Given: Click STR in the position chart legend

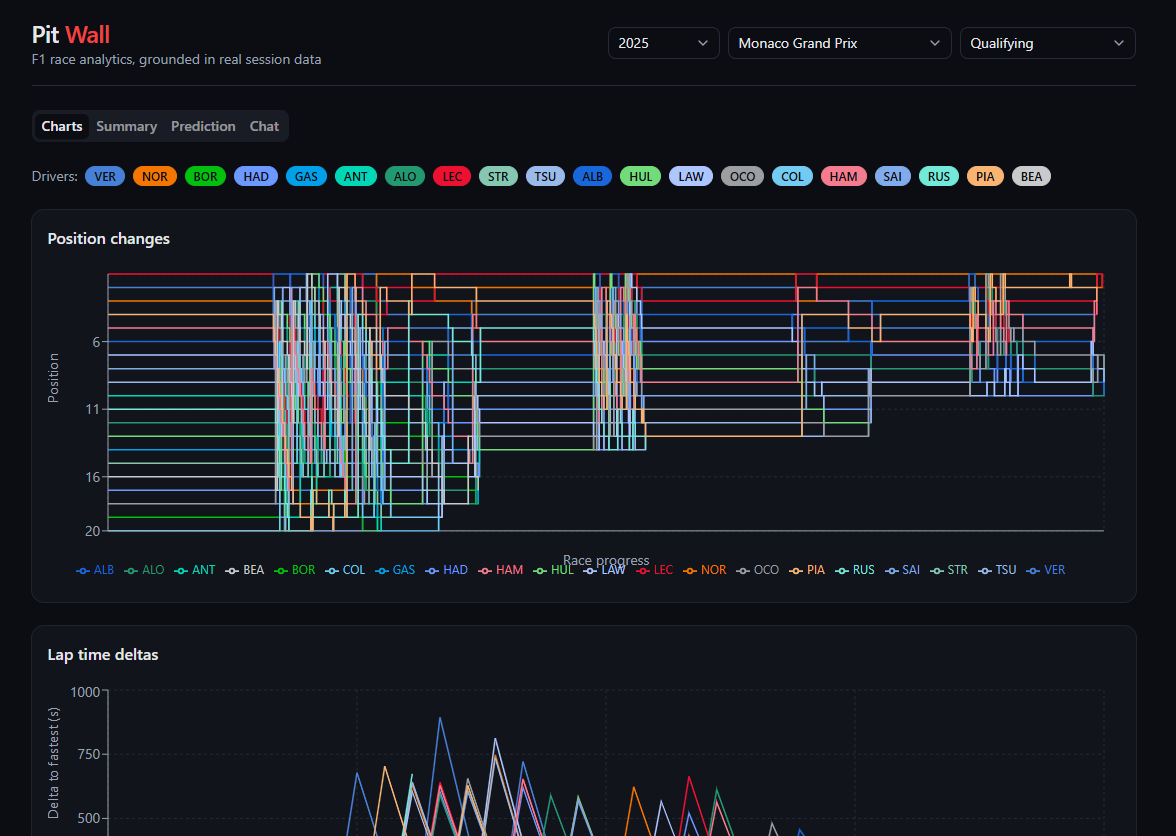Looking at the screenshot, I should pos(949,570).
